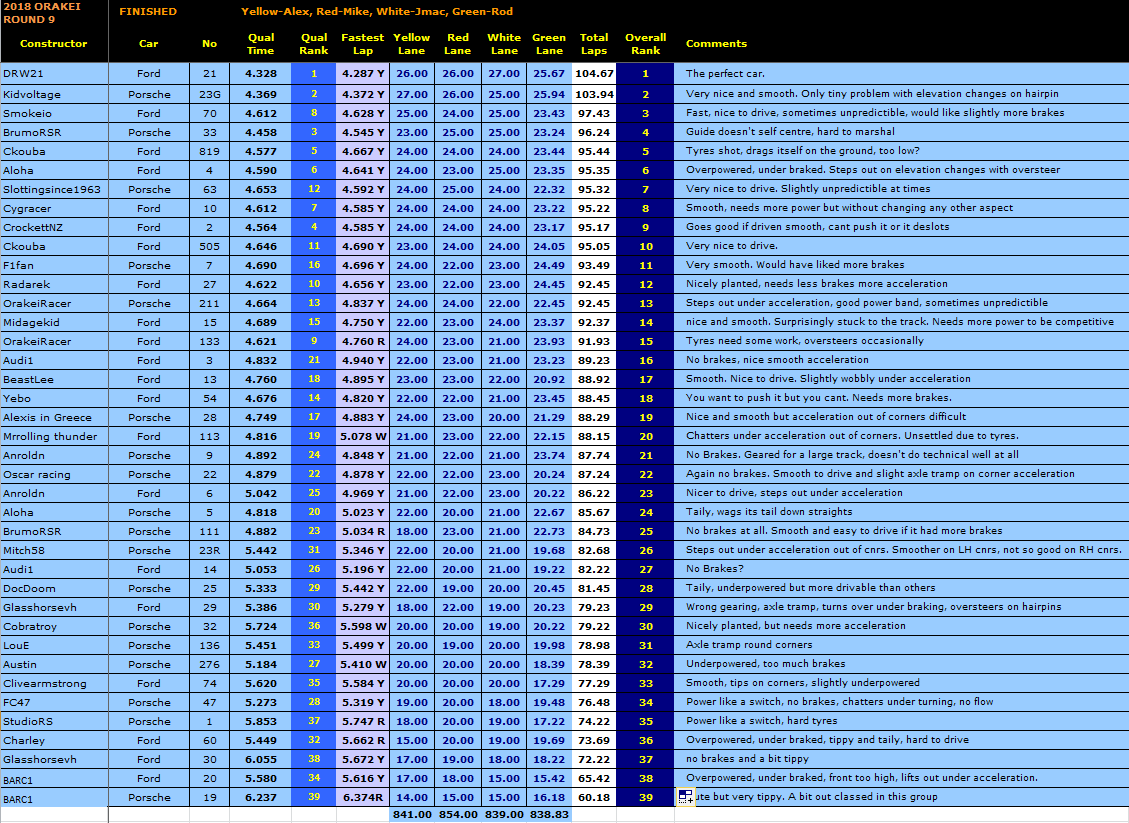Screen dimensions: 1129x823
Task: Select the 'Yellow Lane' column header
Action: [412, 44]
